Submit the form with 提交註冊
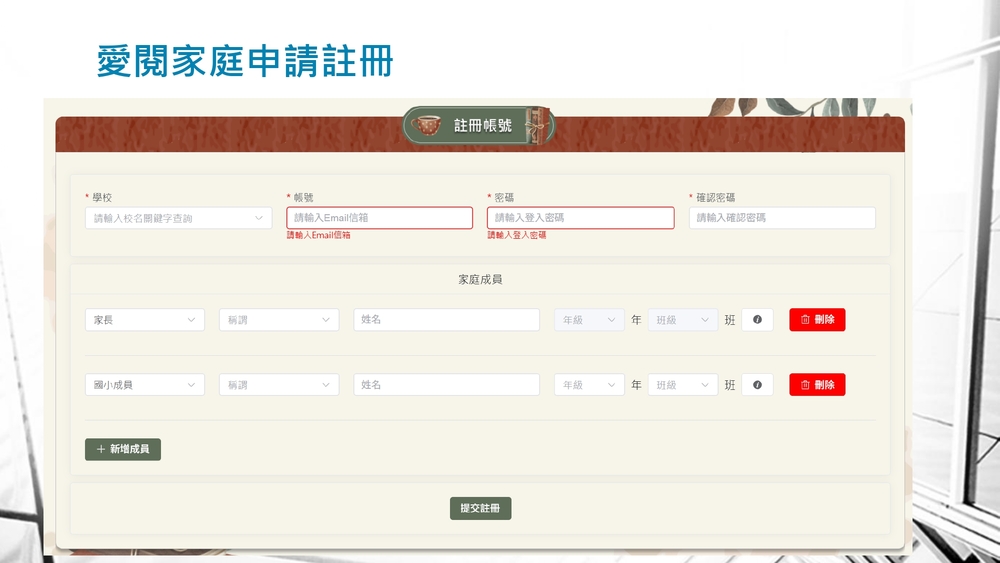This screenshot has height=563, width=1000. (x=480, y=509)
